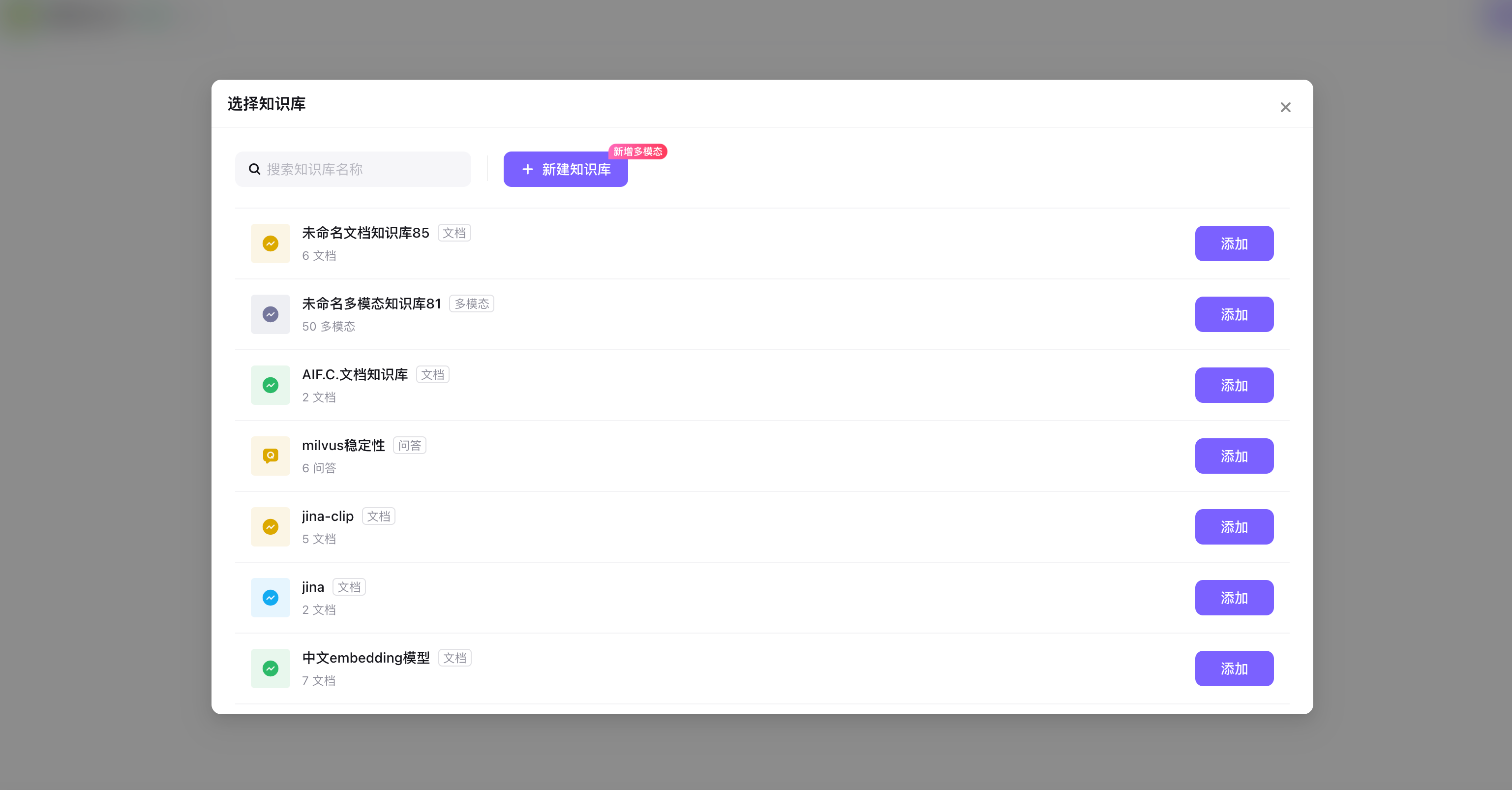This screenshot has height=790, width=1512.
Task: Click the 新建知识库 button
Action: click(x=565, y=170)
